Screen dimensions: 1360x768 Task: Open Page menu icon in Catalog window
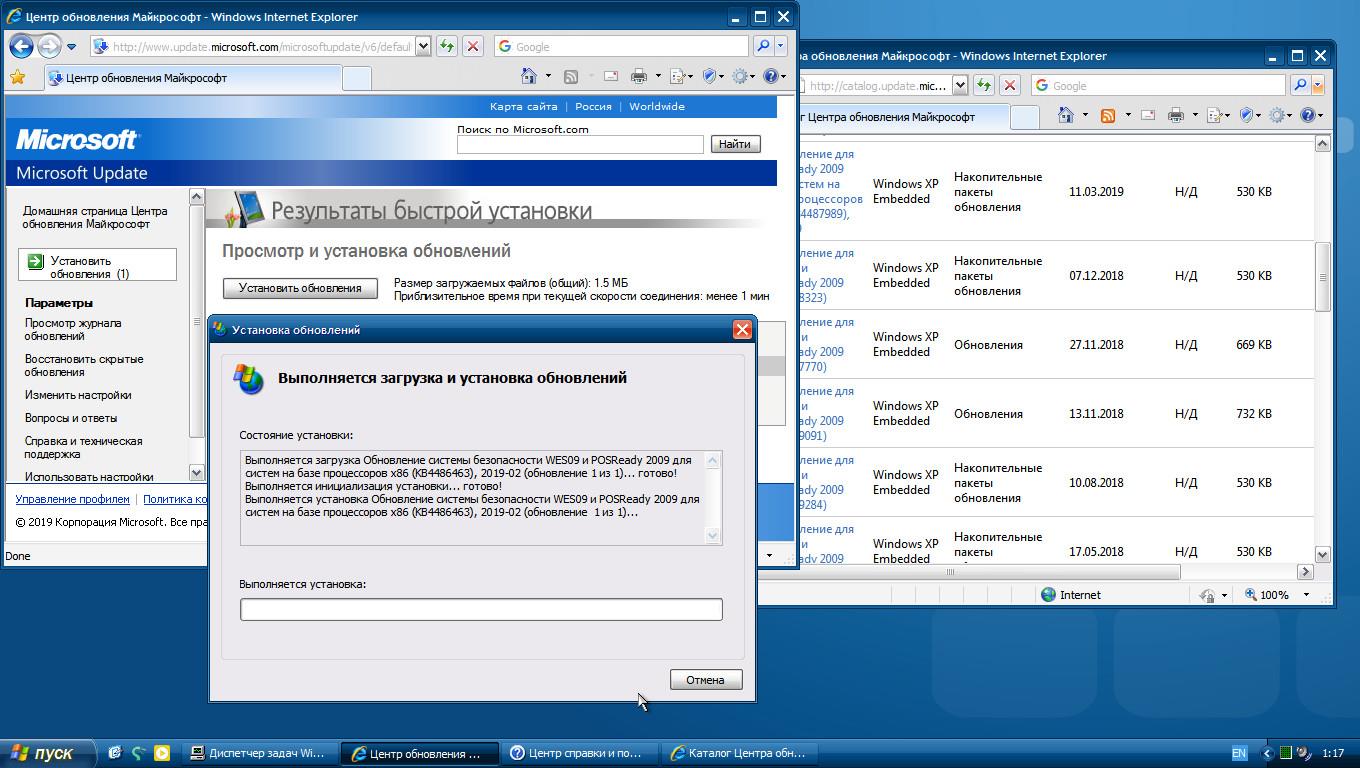point(1214,116)
